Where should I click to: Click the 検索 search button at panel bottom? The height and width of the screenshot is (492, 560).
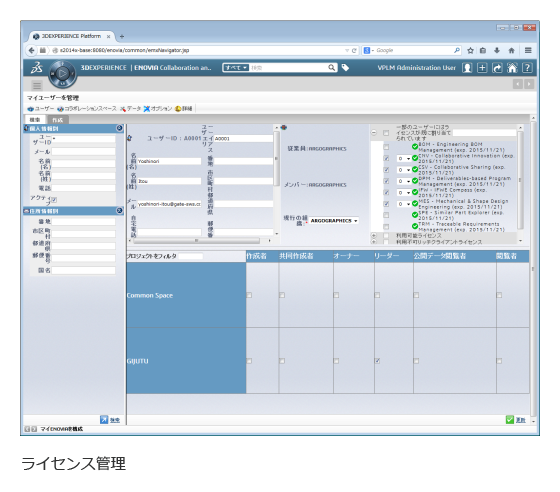tap(110, 420)
